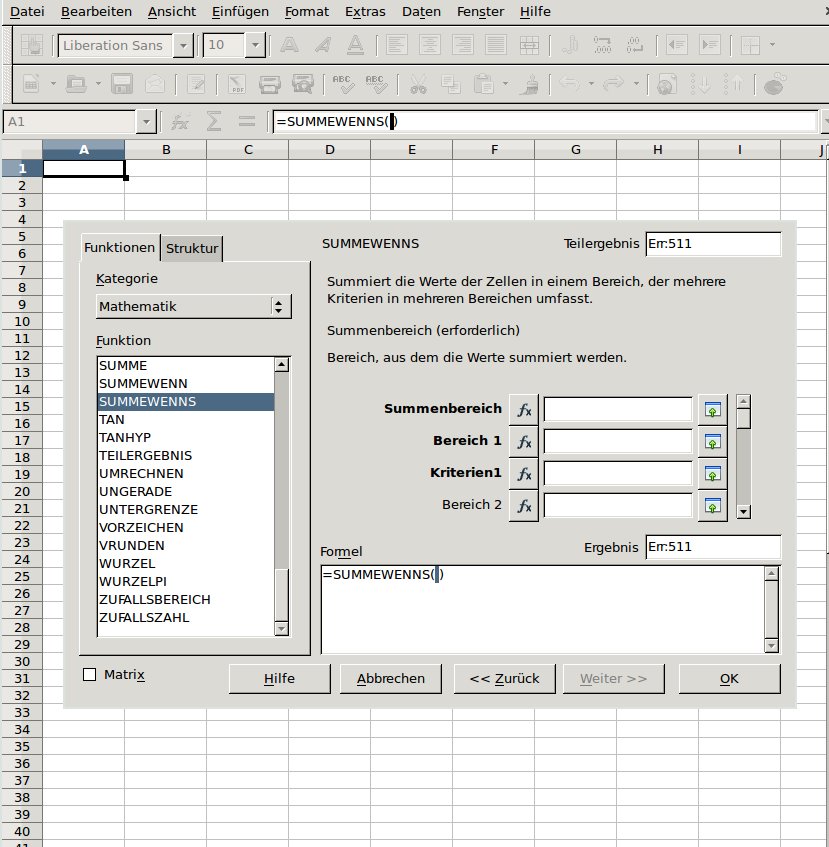The height and width of the screenshot is (847, 829).
Task: Click the Print Preview icon
Action: click(x=303, y=84)
